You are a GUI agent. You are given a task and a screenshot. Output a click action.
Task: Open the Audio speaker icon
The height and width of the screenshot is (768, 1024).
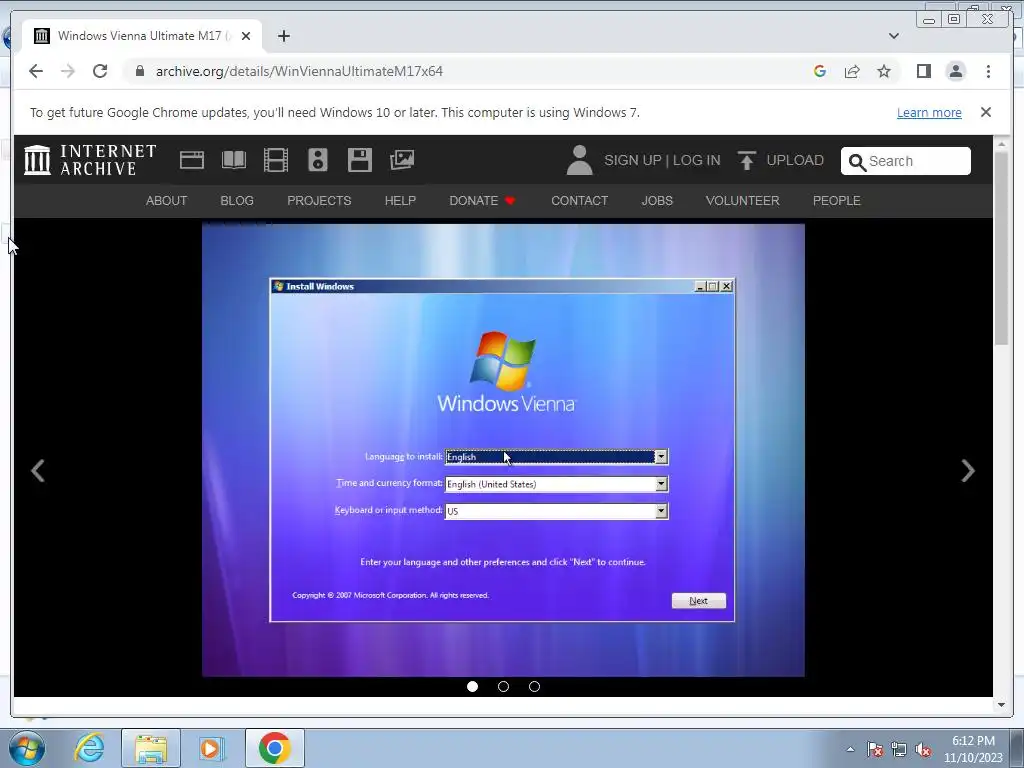pos(317,160)
